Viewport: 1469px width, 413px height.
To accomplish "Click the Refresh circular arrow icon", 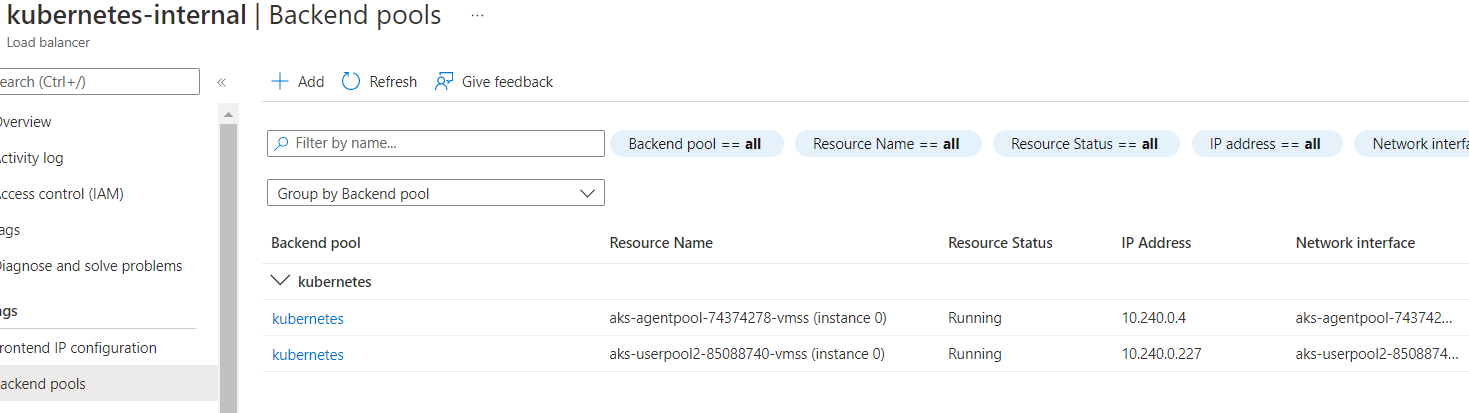I will pos(351,82).
